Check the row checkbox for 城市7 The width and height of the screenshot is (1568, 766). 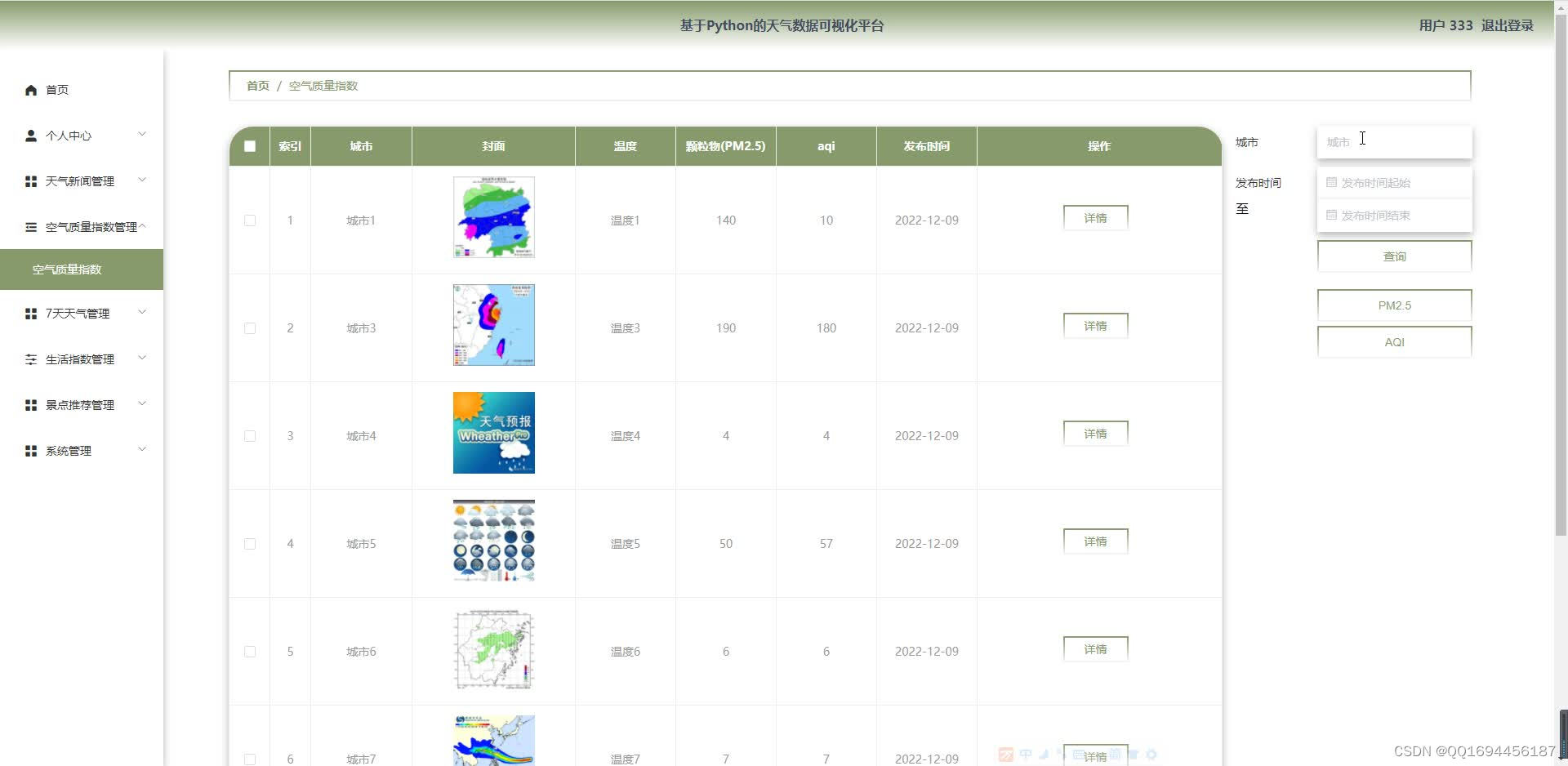[250, 759]
